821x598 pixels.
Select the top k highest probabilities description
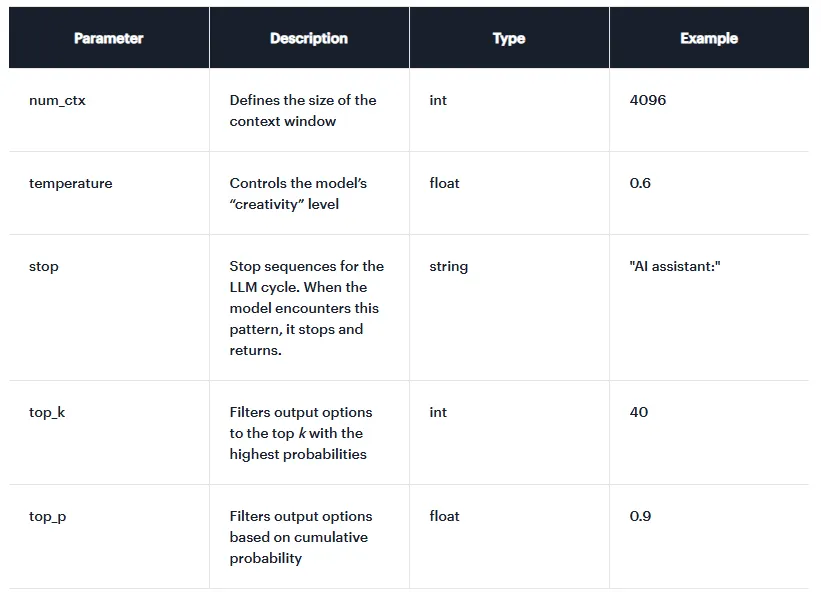click(x=300, y=433)
